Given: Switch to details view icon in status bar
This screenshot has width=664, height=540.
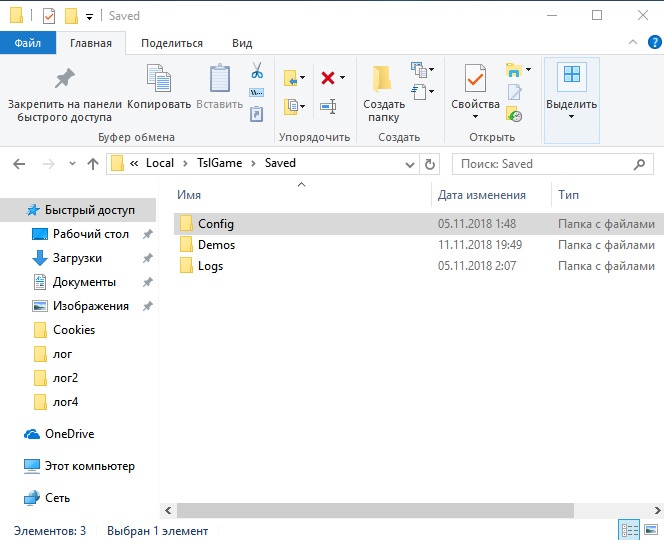Looking at the screenshot, I should coord(630,530).
